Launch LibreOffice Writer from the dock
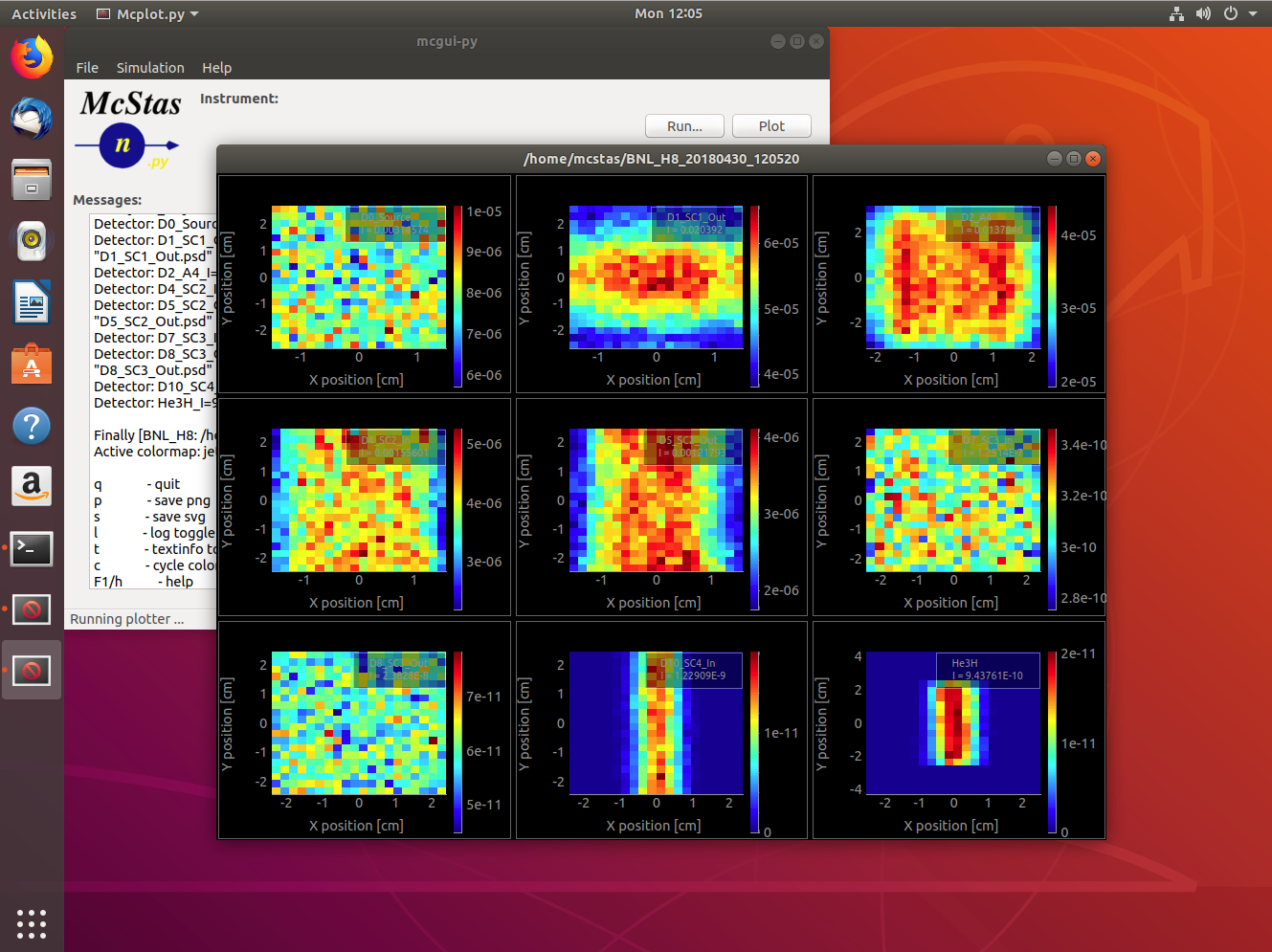 tap(32, 302)
